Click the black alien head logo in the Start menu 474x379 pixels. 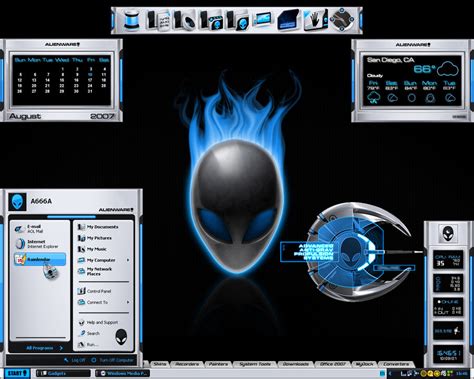click(x=121, y=337)
